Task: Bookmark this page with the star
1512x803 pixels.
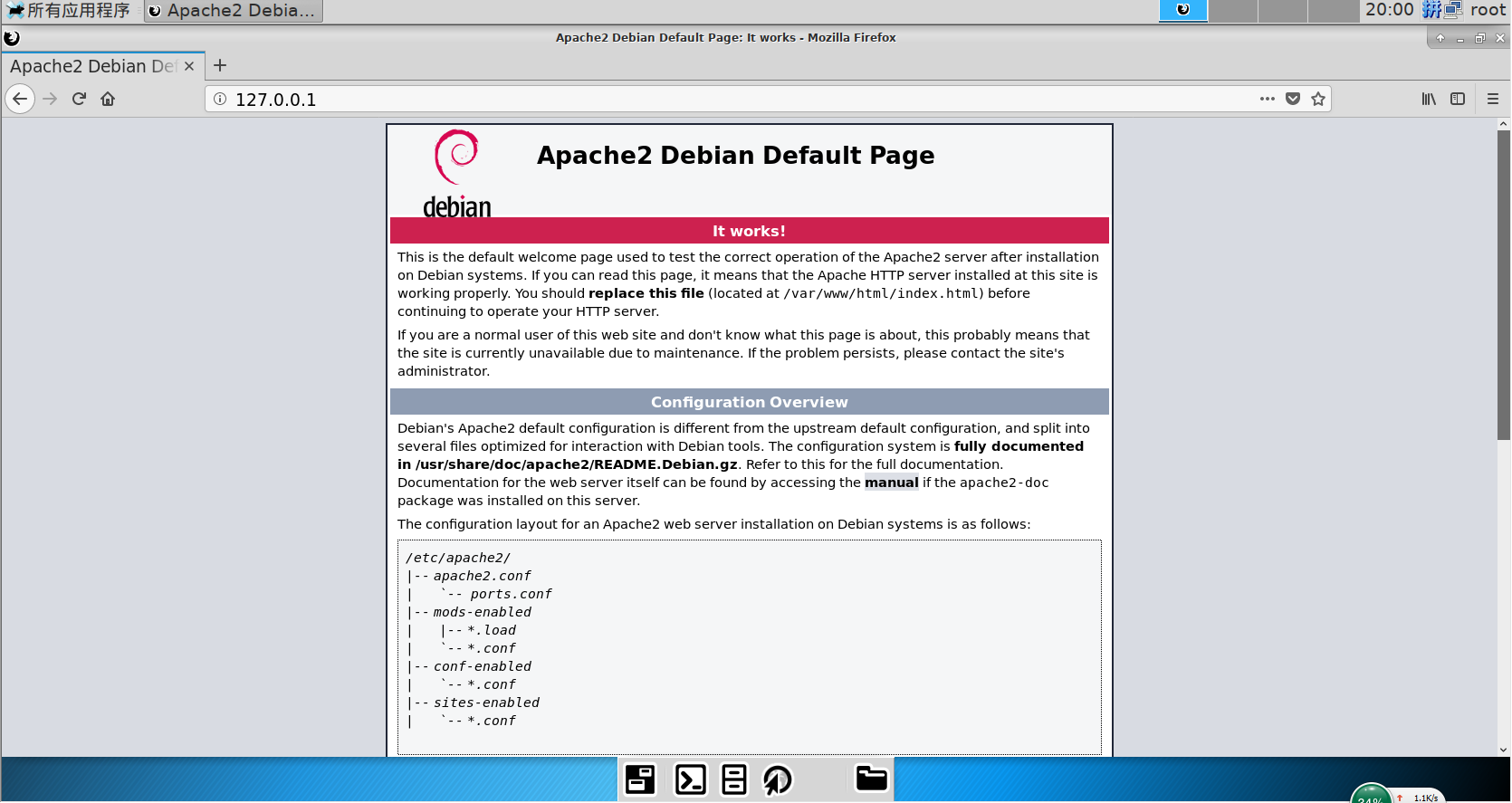Action: [x=1318, y=99]
